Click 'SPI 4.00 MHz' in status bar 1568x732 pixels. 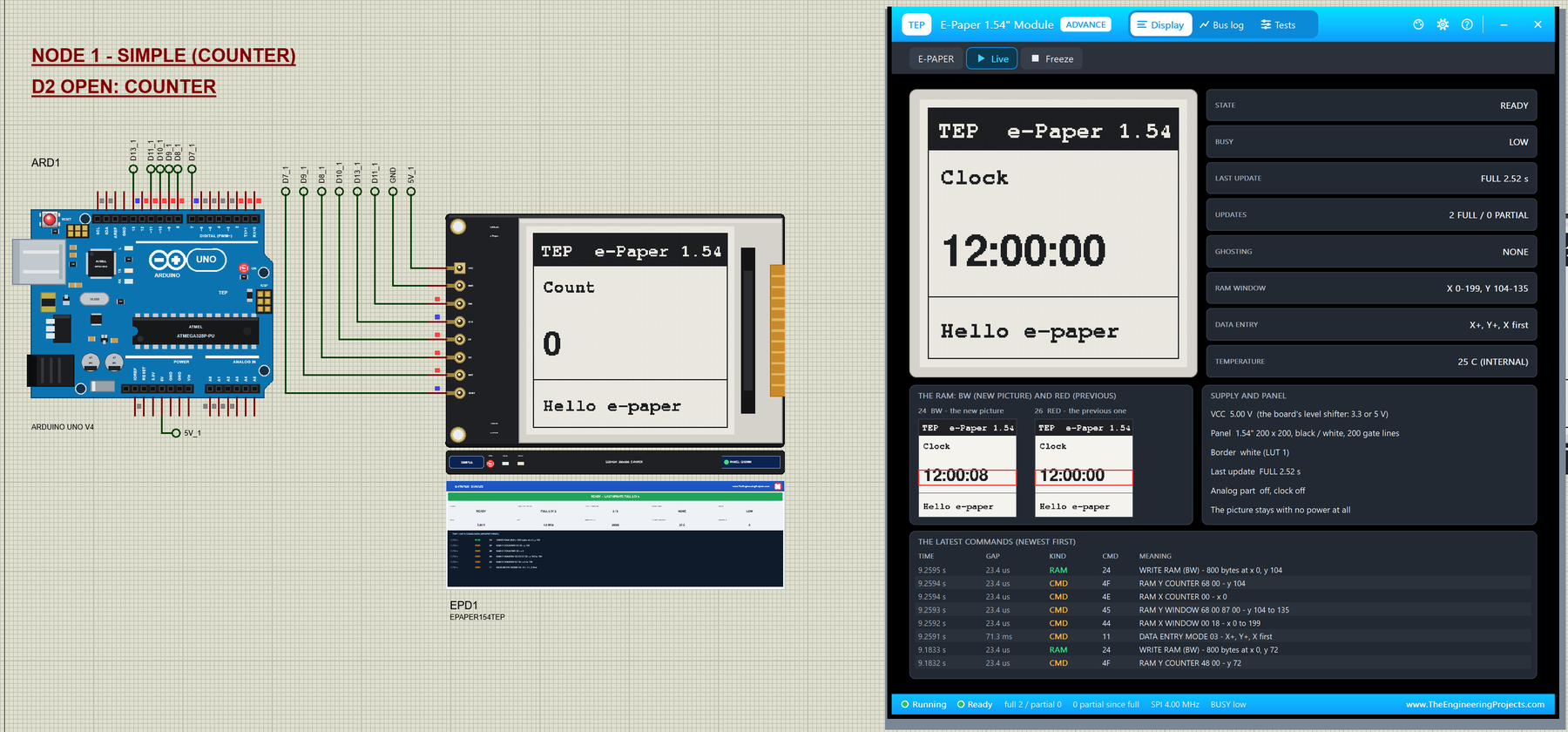(1174, 704)
